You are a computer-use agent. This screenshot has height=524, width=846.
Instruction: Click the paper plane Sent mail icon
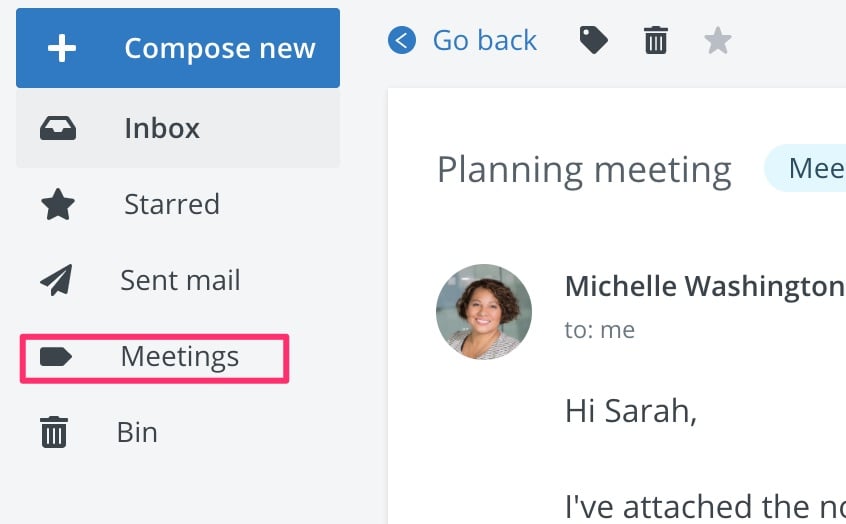point(57,280)
